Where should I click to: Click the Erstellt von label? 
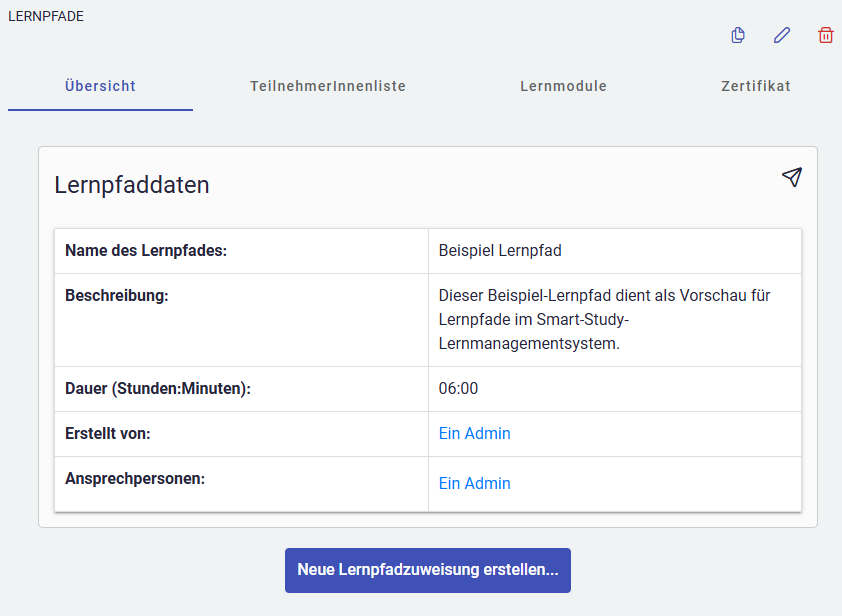pos(107,434)
